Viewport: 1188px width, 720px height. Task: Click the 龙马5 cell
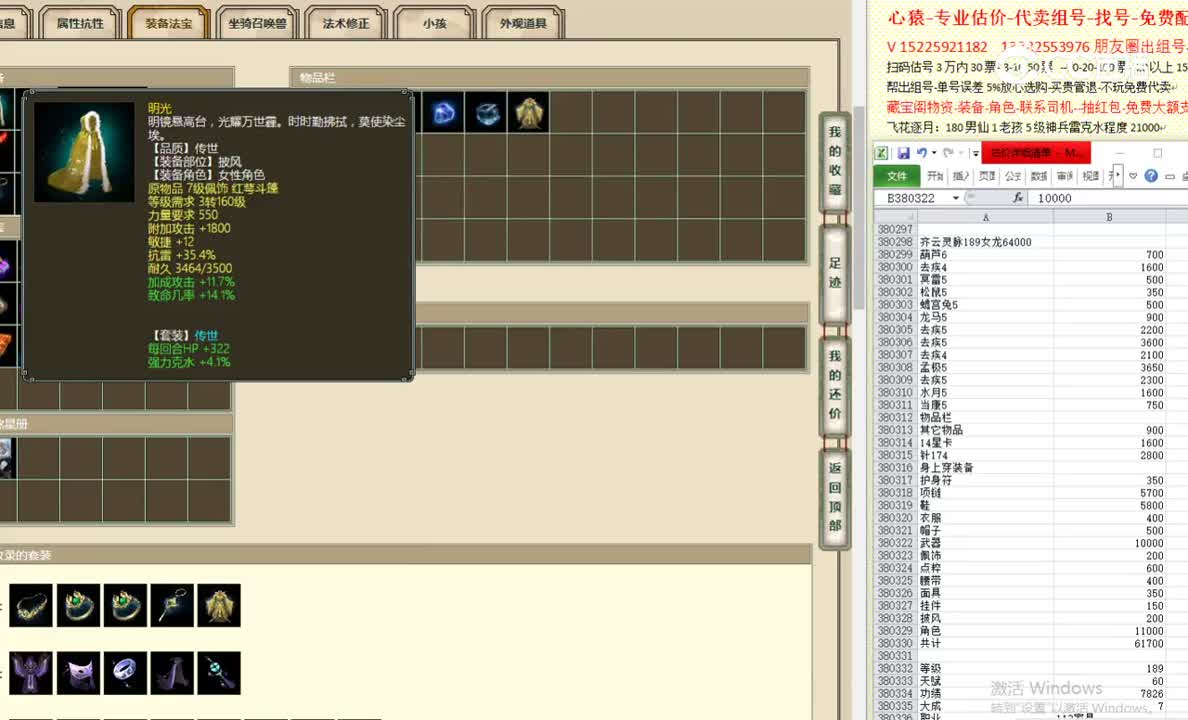(985, 318)
